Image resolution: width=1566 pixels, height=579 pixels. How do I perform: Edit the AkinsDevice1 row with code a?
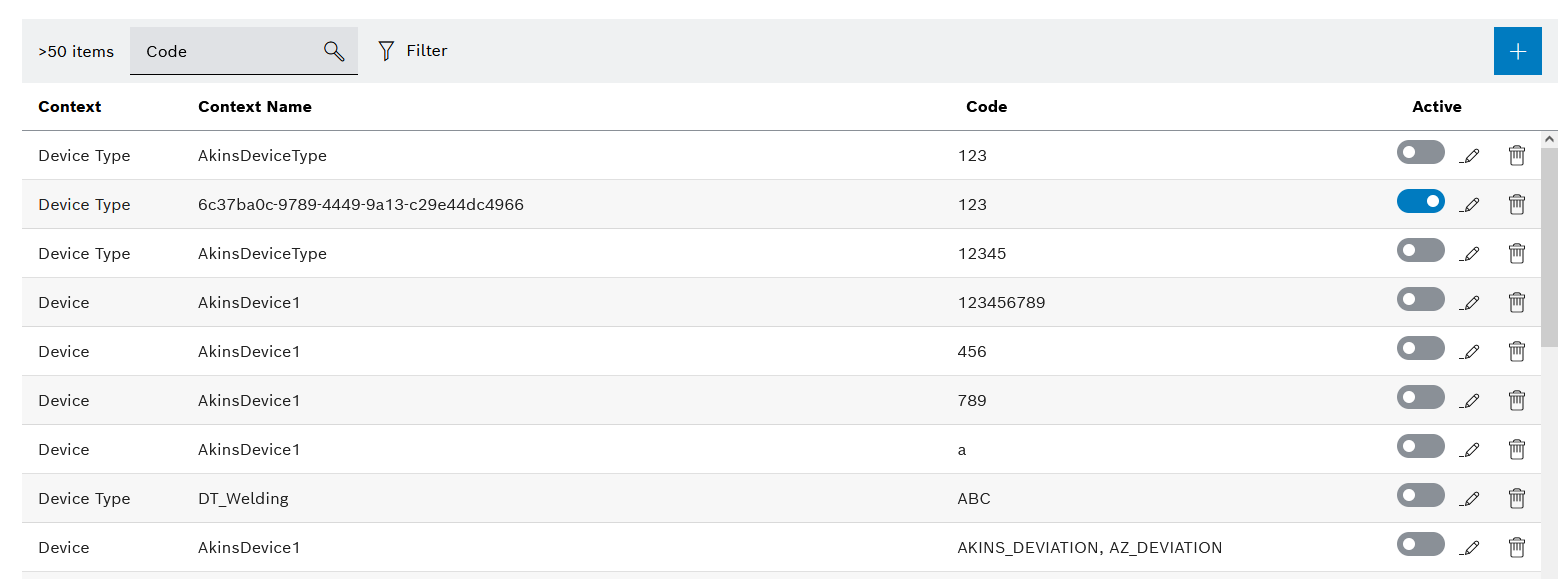point(1469,450)
